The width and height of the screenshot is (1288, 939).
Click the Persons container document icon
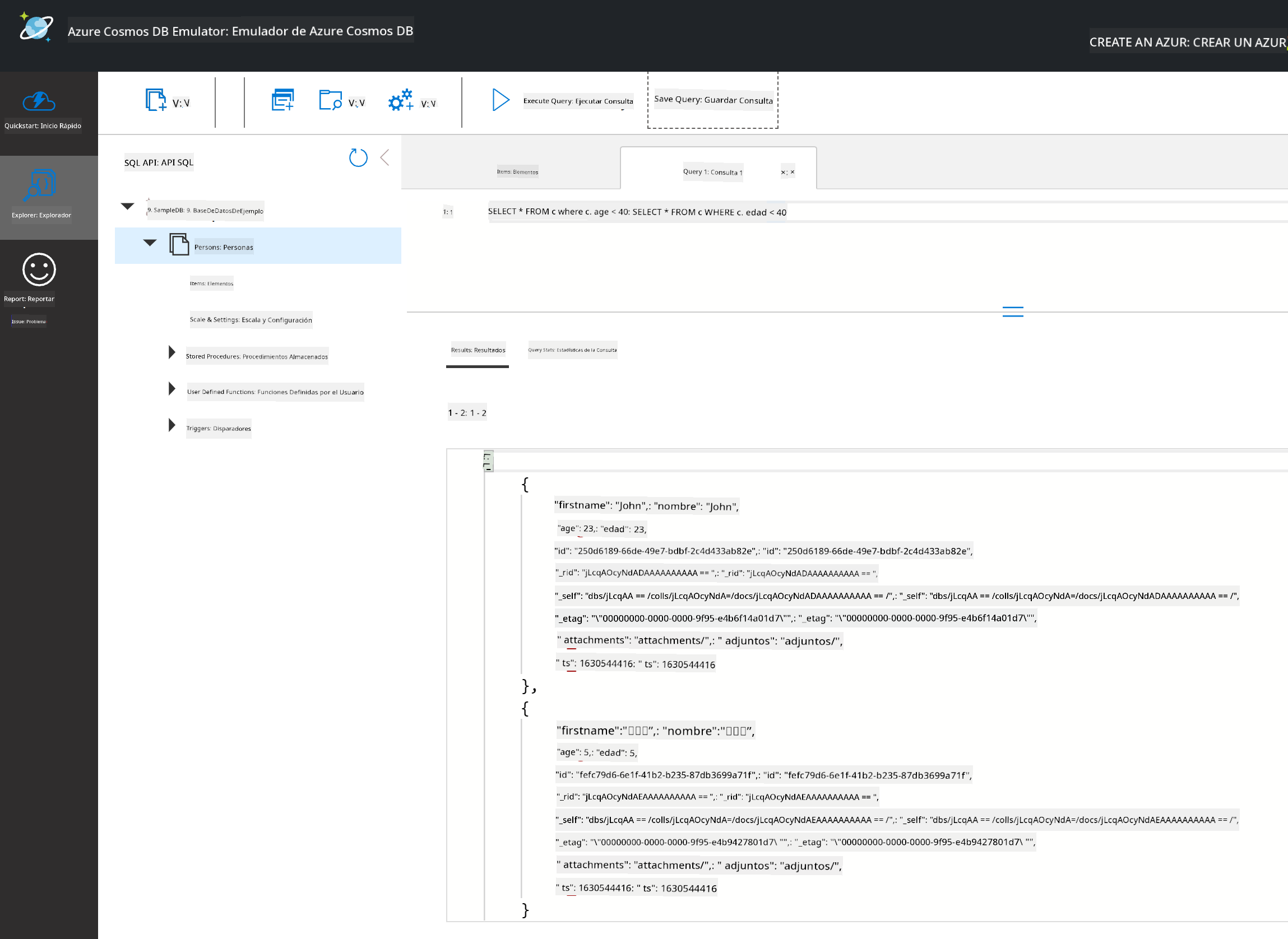tap(179, 244)
